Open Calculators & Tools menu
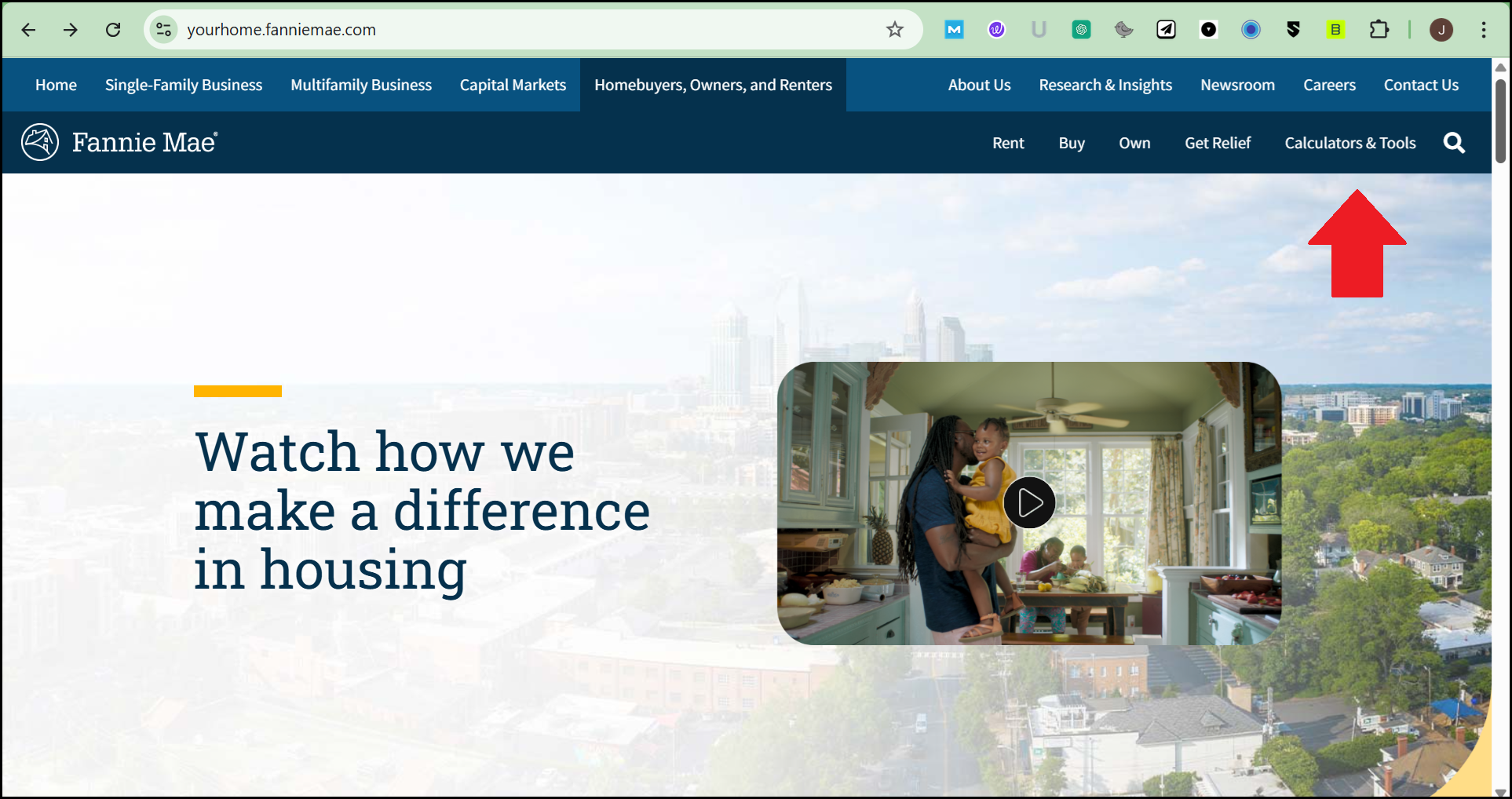Screen dimensions: 1512x799 [1350, 143]
